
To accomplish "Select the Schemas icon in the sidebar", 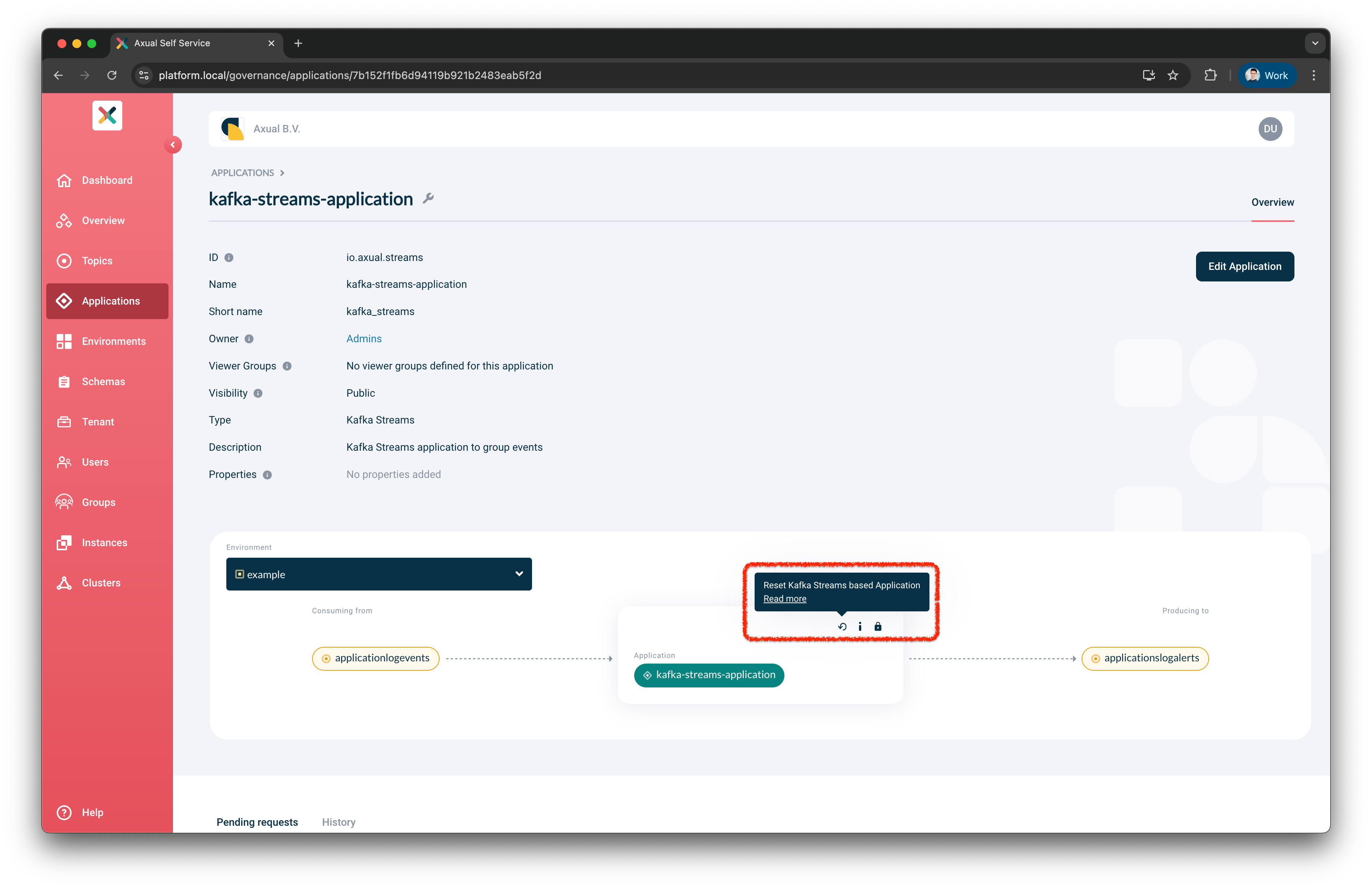I will (x=64, y=381).
